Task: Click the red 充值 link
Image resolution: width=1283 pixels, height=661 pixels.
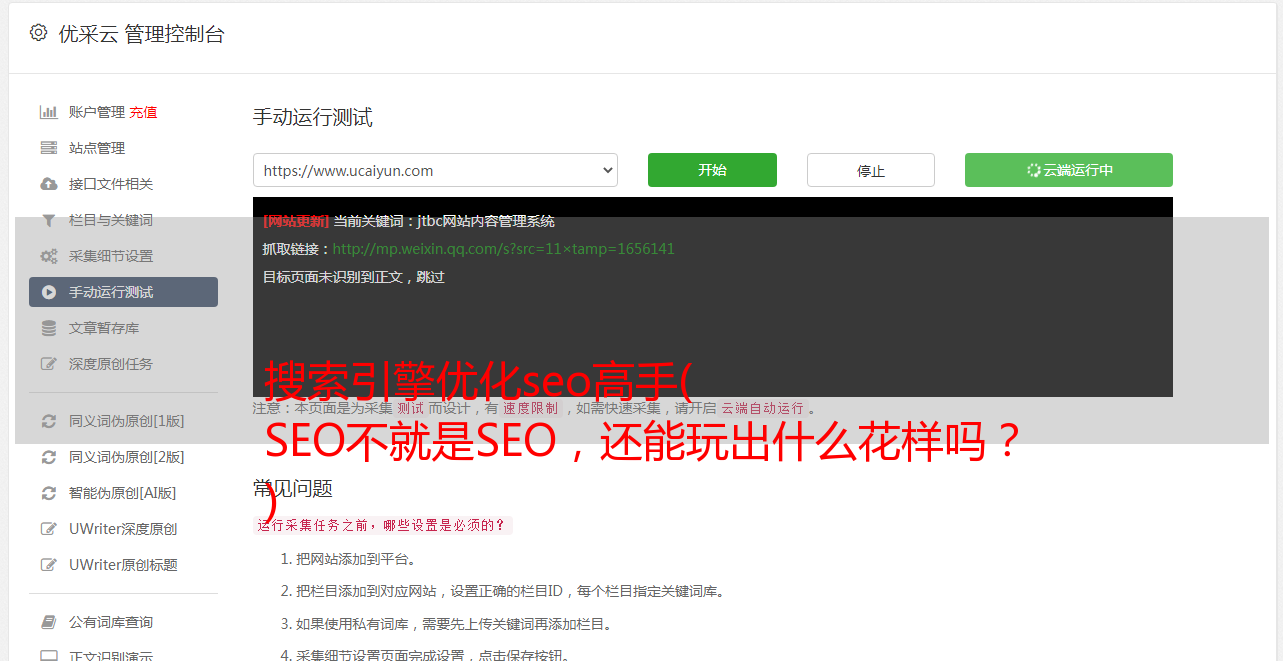Action: (143, 112)
